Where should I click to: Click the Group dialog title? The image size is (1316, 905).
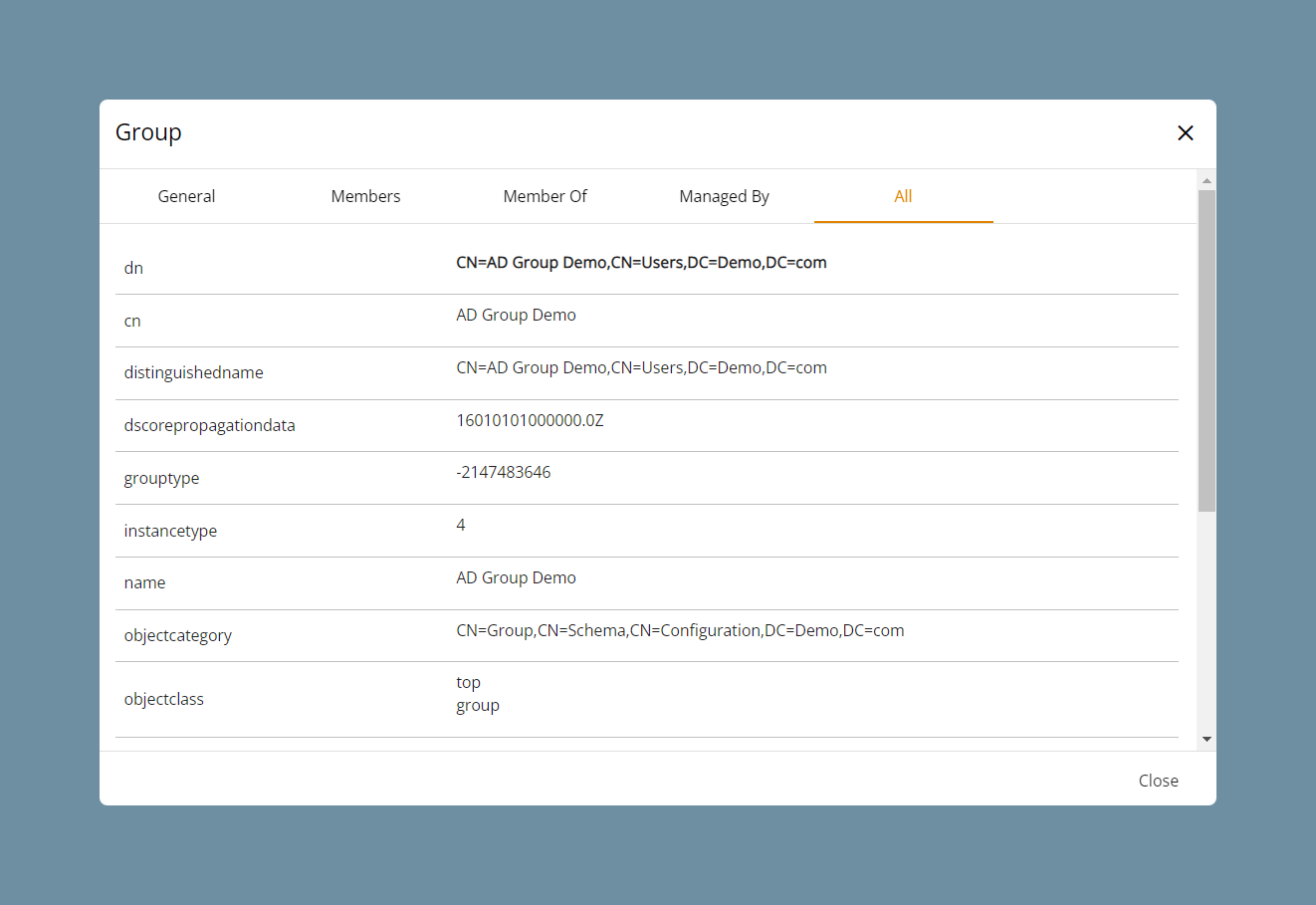pyautogui.click(x=148, y=132)
